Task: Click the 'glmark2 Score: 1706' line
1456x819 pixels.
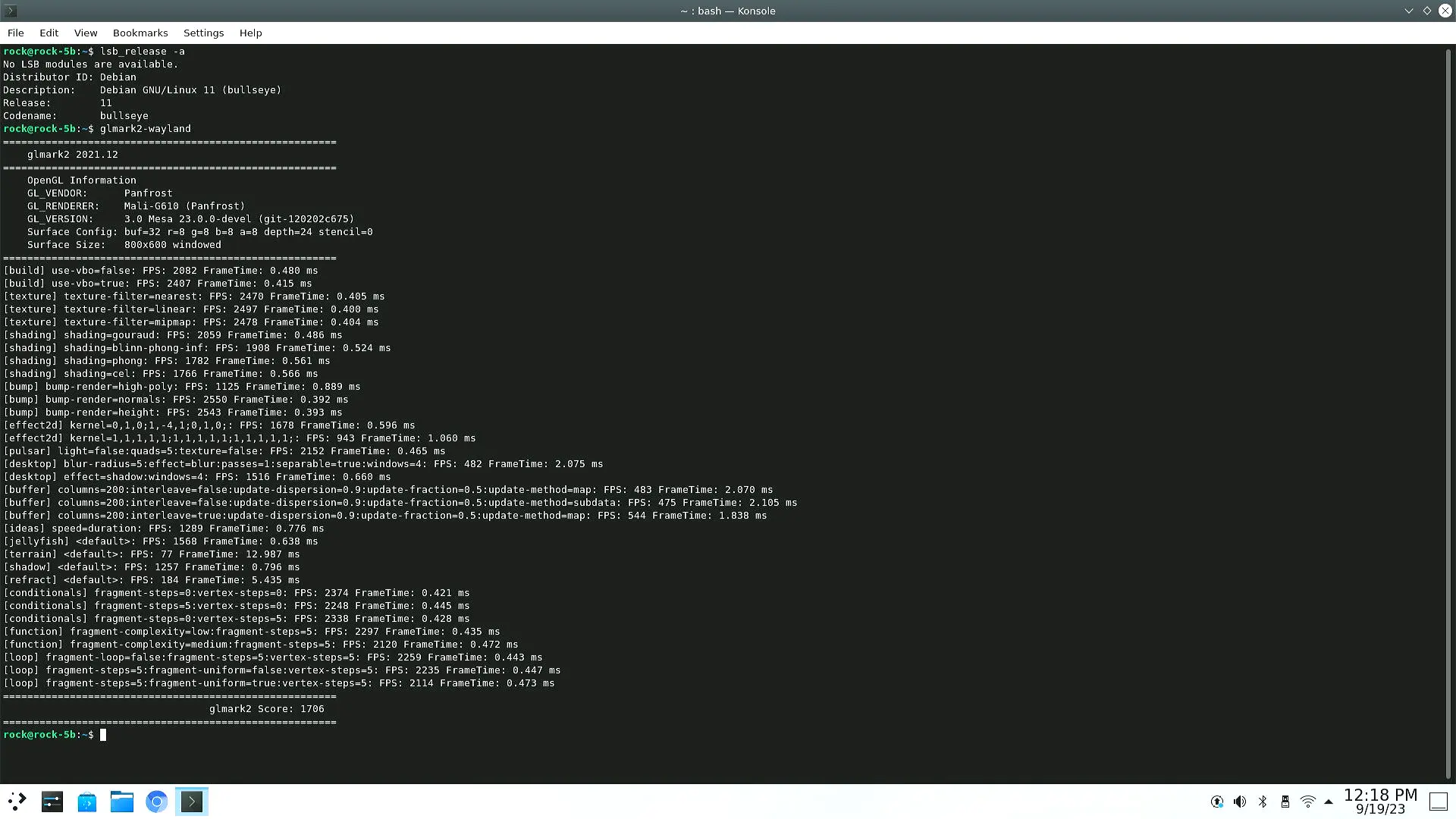Action: point(267,709)
